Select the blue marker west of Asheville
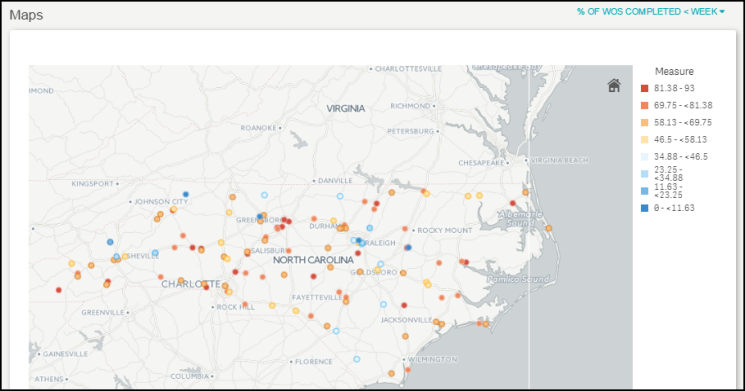 click(x=110, y=242)
